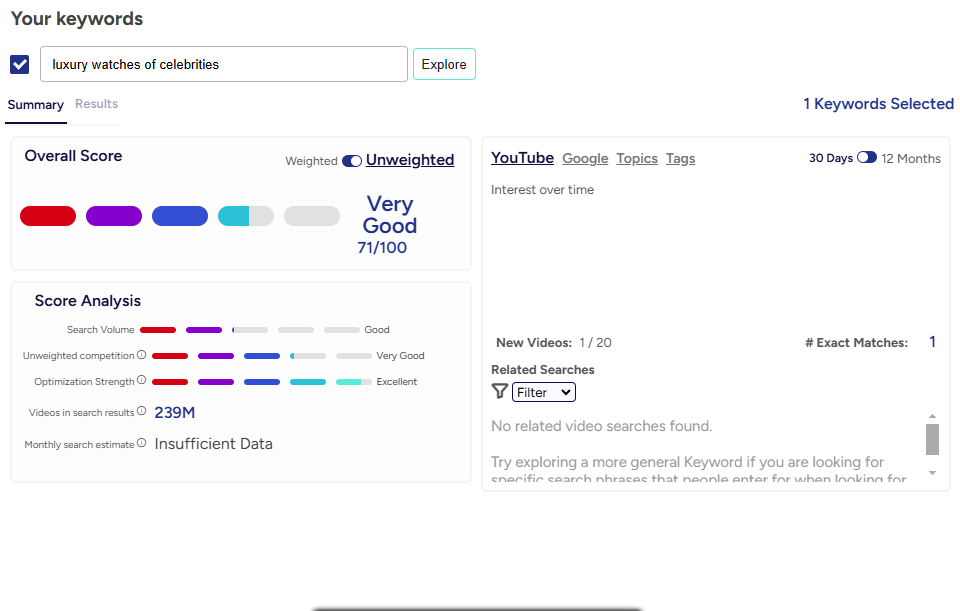Screen dimensions: 960x611
Task: Toggle the 30 Days/12 Months switch
Action: tap(867, 158)
